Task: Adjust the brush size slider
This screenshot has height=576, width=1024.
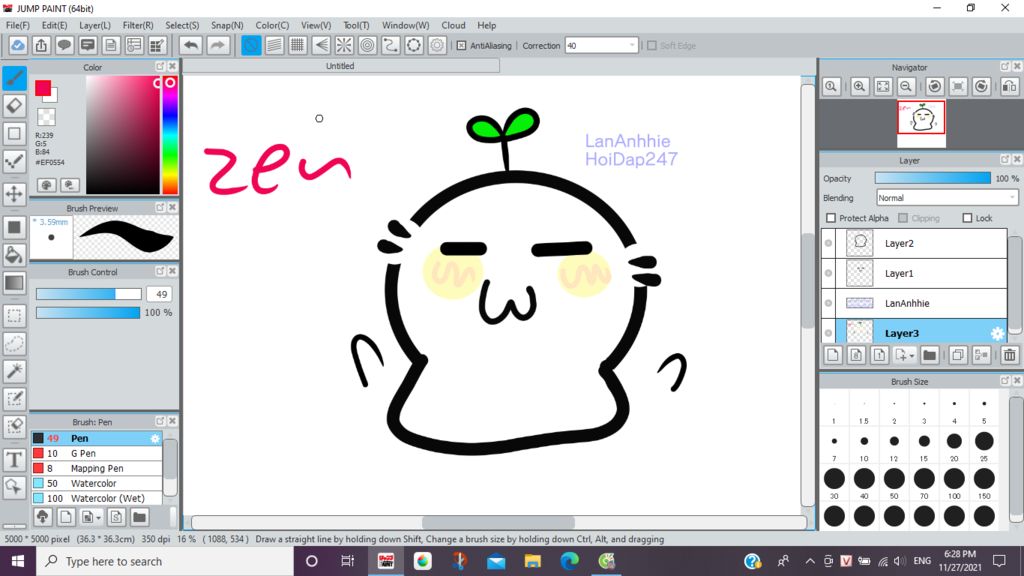Action: pos(88,295)
